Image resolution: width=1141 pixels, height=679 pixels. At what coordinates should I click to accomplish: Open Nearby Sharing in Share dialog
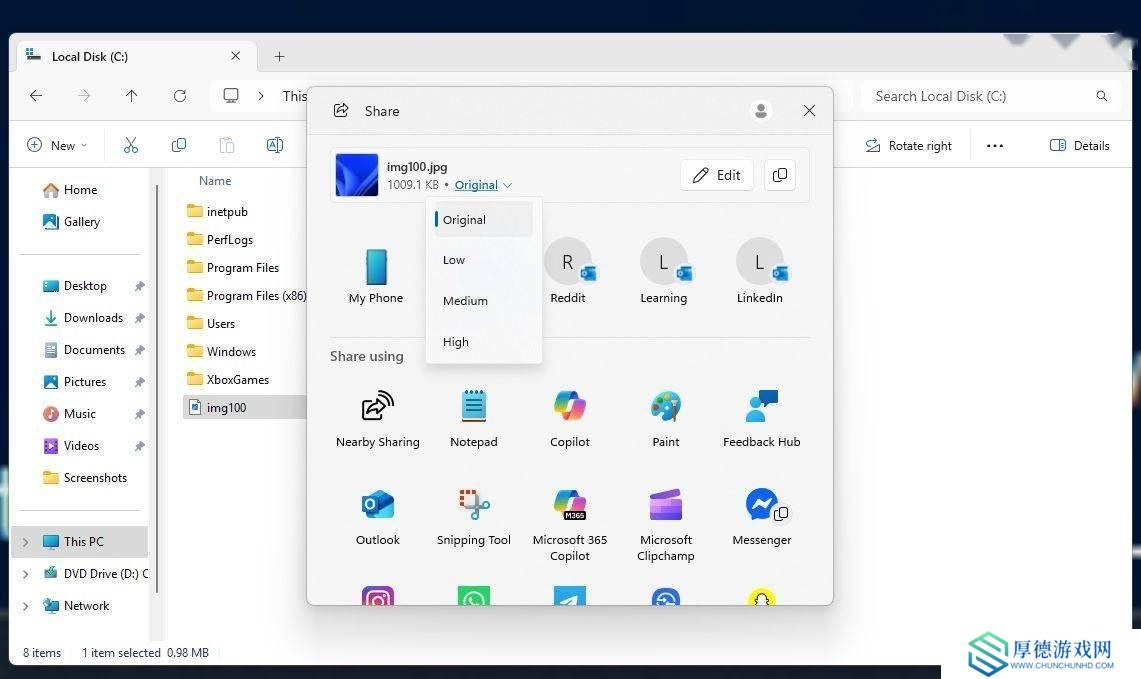click(x=377, y=419)
